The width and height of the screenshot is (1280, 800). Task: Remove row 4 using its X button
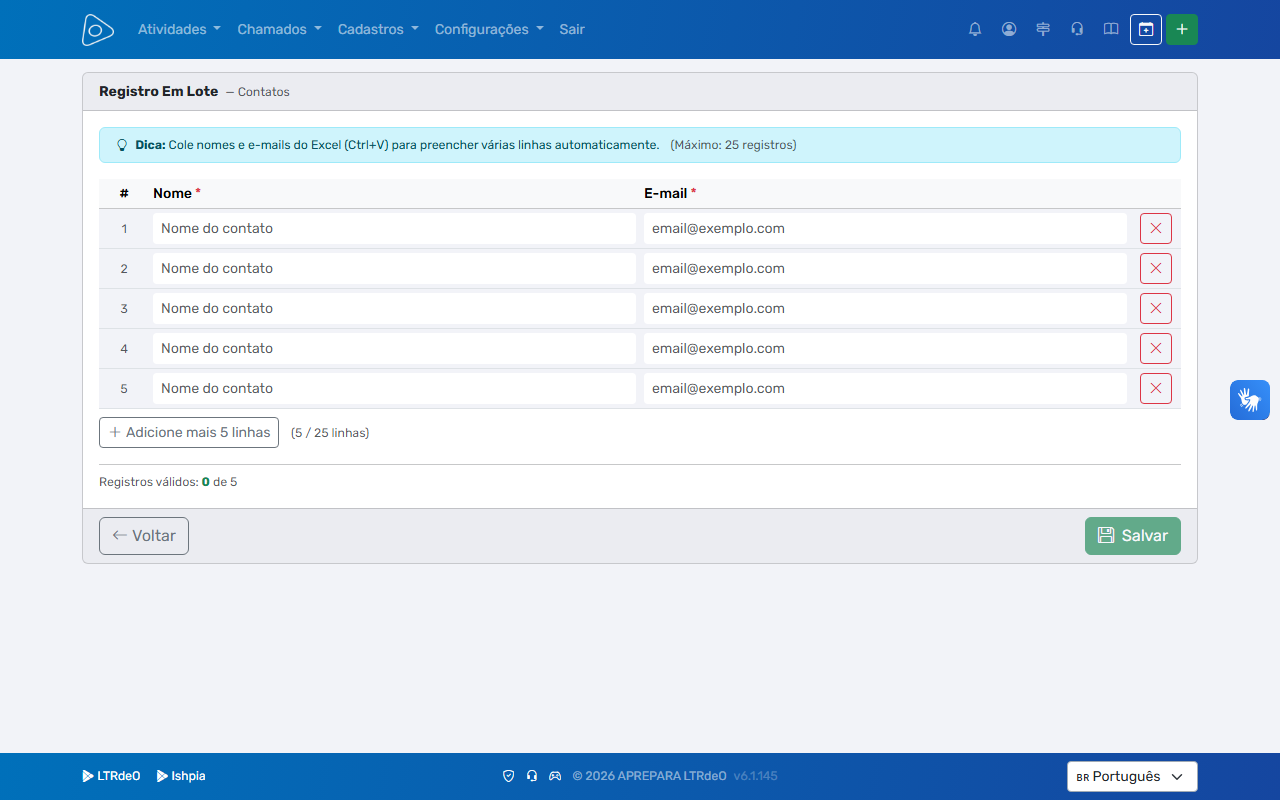(x=1156, y=348)
